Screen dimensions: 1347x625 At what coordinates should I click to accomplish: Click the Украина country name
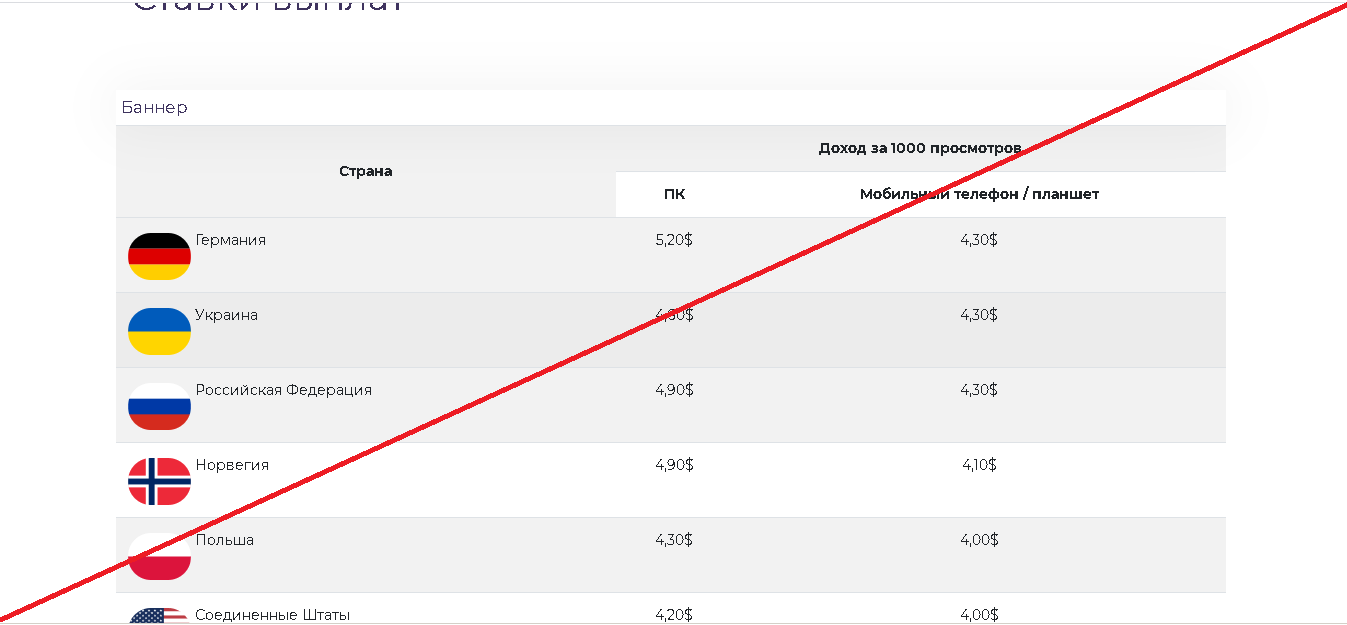pos(226,315)
